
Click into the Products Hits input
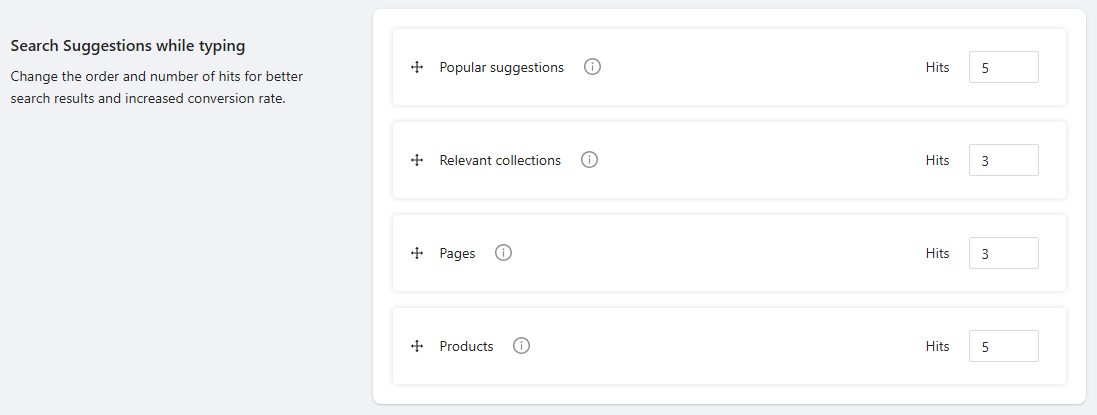(x=1003, y=346)
